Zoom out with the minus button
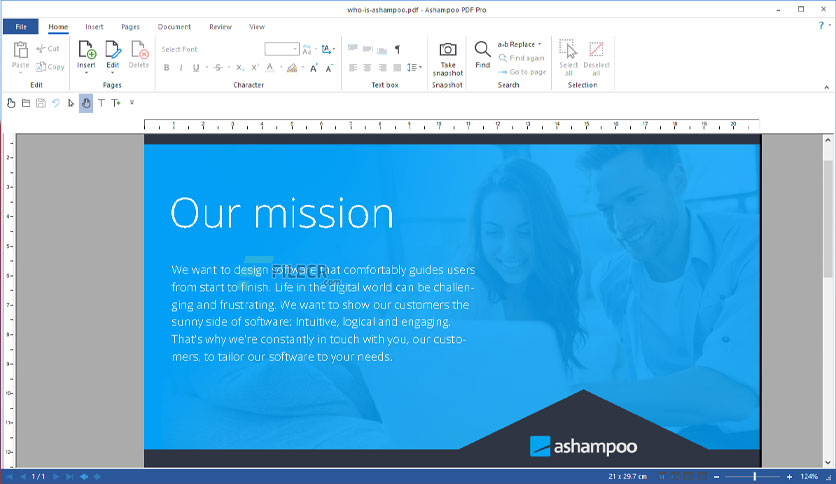 717,477
